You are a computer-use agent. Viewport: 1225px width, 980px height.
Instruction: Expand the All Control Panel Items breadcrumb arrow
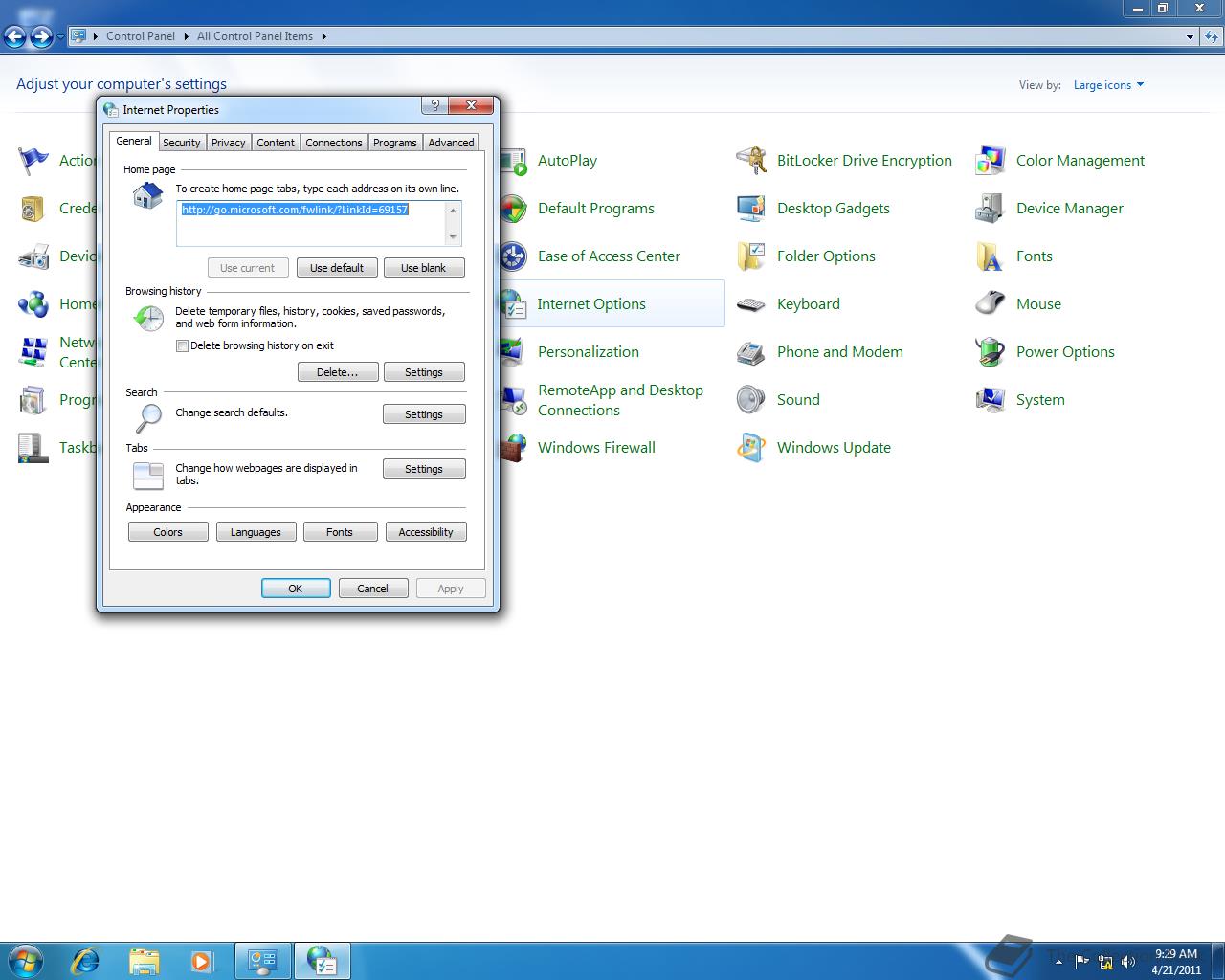coord(323,36)
